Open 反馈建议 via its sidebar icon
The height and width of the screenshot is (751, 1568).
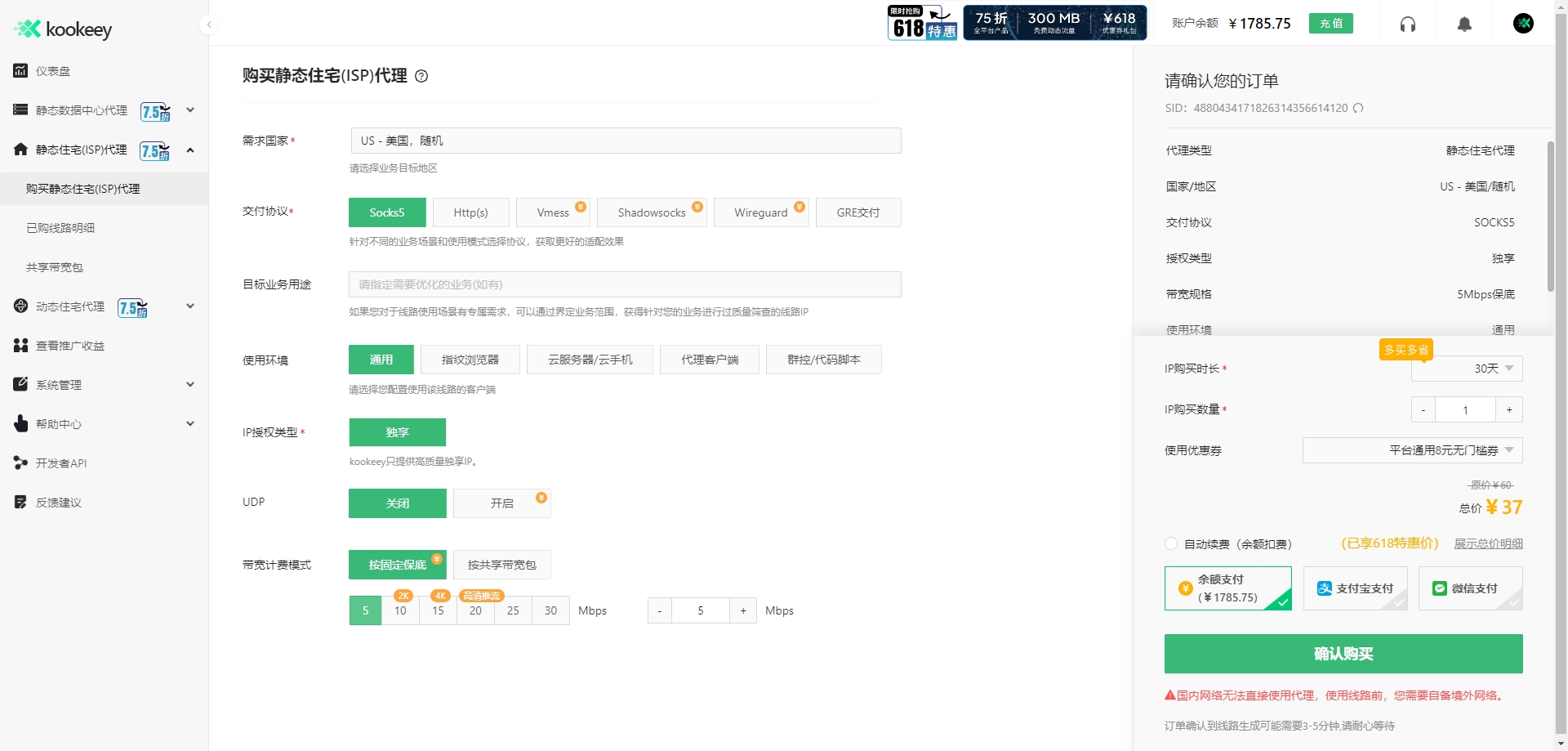click(20, 502)
